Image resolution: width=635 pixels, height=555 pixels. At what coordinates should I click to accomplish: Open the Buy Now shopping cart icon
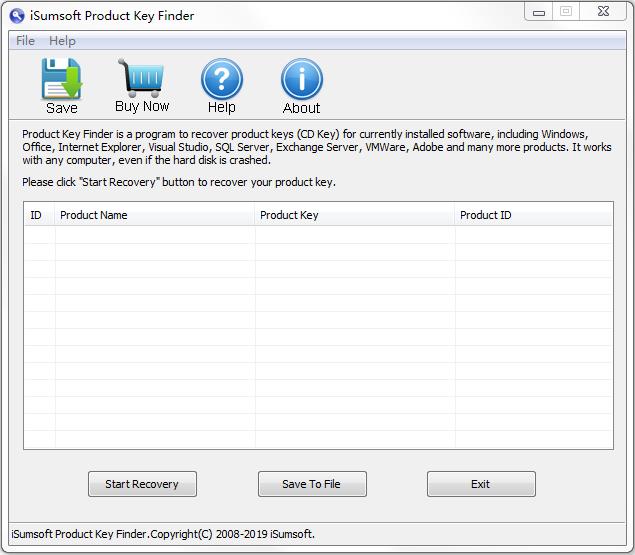141,77
